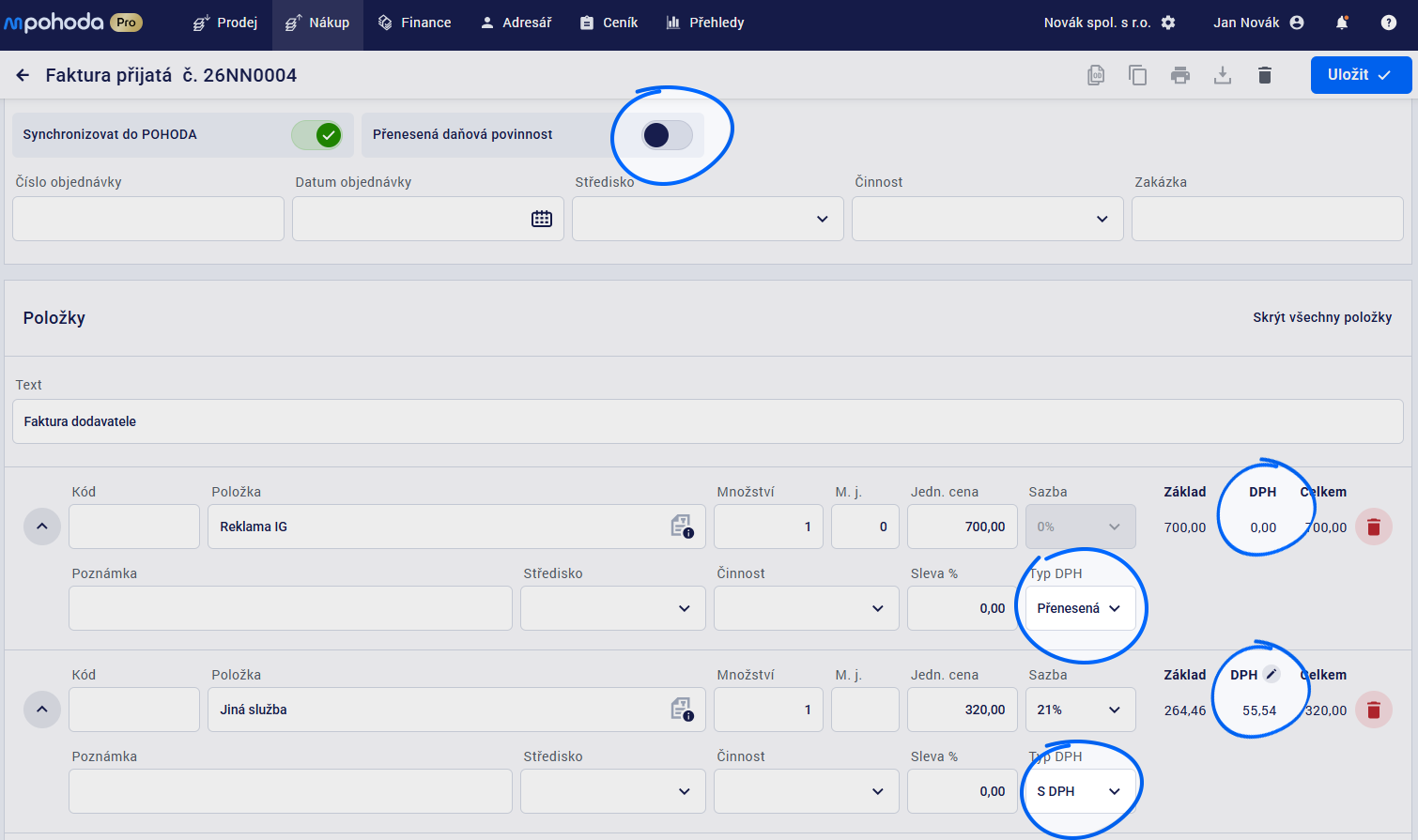Open the header Činnost dropdown

988,219
